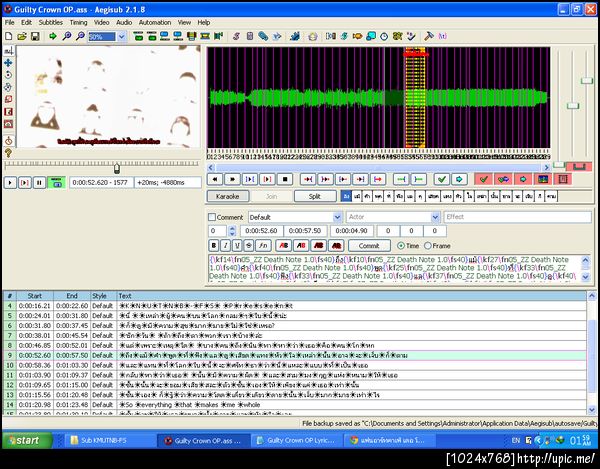The height and width of the screenshot is (469, 600).
Task: Toggle link between zoom and volume sliders
Action: click(x=579, y=166)
